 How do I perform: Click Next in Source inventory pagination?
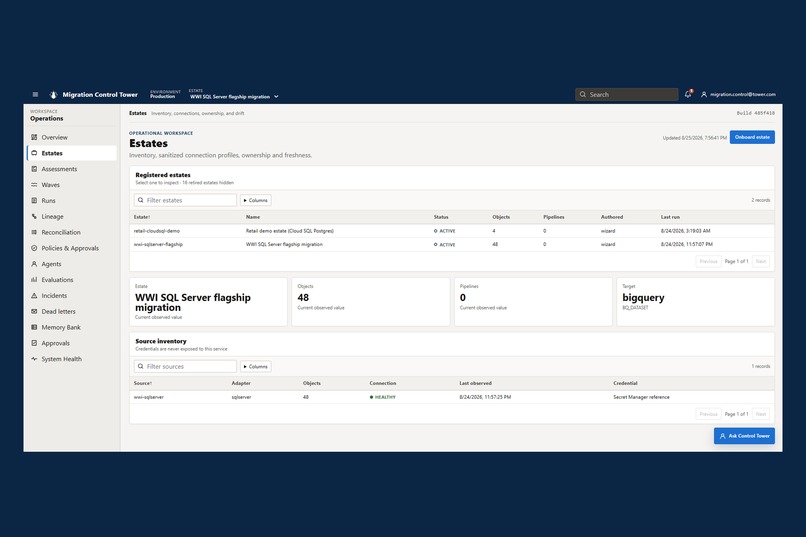(761, 414)
